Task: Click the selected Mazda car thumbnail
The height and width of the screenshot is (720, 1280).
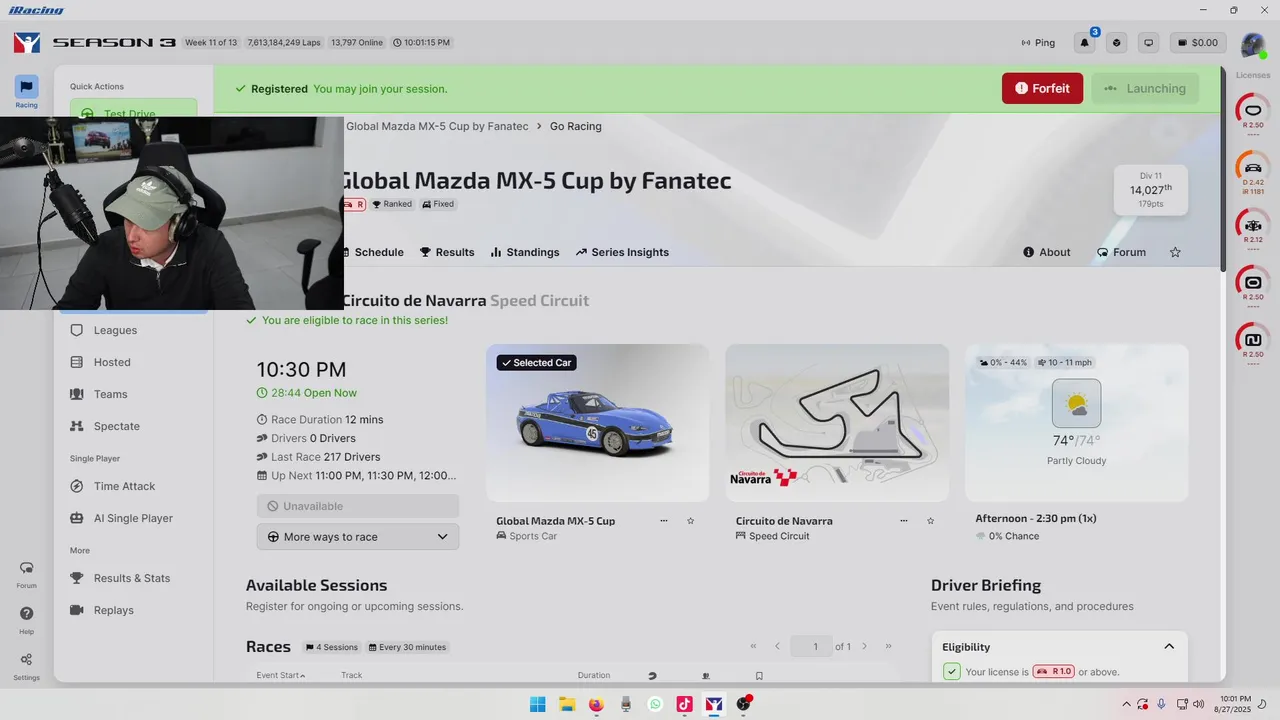Action: [x=598, y=423]
